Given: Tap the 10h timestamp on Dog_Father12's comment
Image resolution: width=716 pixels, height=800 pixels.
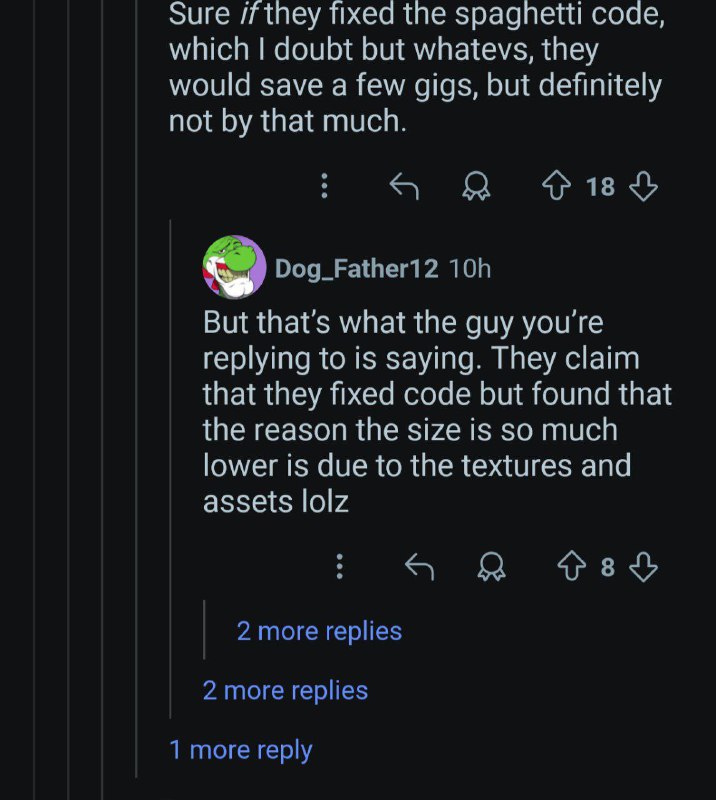Looking at the screenshot, I should [470, 268].
